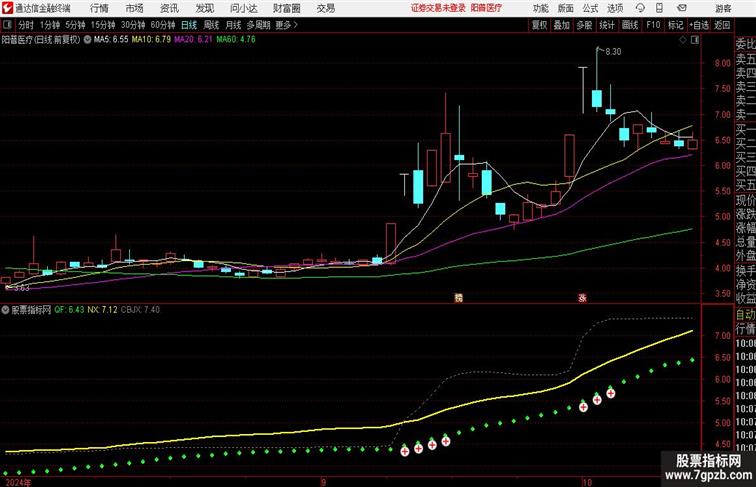Open the 发现 menu
Image resolution: width=756 pixels, height=487 pixels.
point(204,8)
